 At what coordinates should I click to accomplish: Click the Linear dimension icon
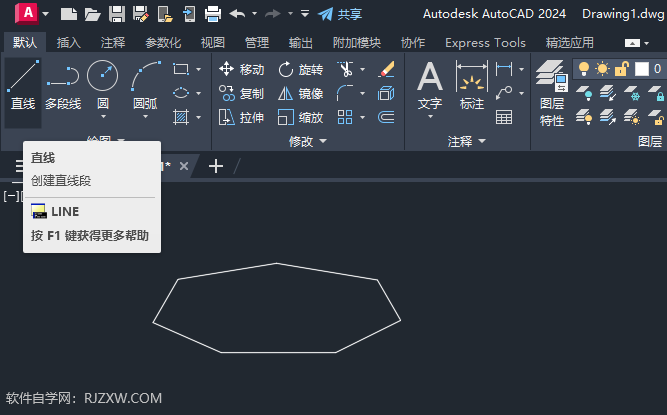click(504, 69)
